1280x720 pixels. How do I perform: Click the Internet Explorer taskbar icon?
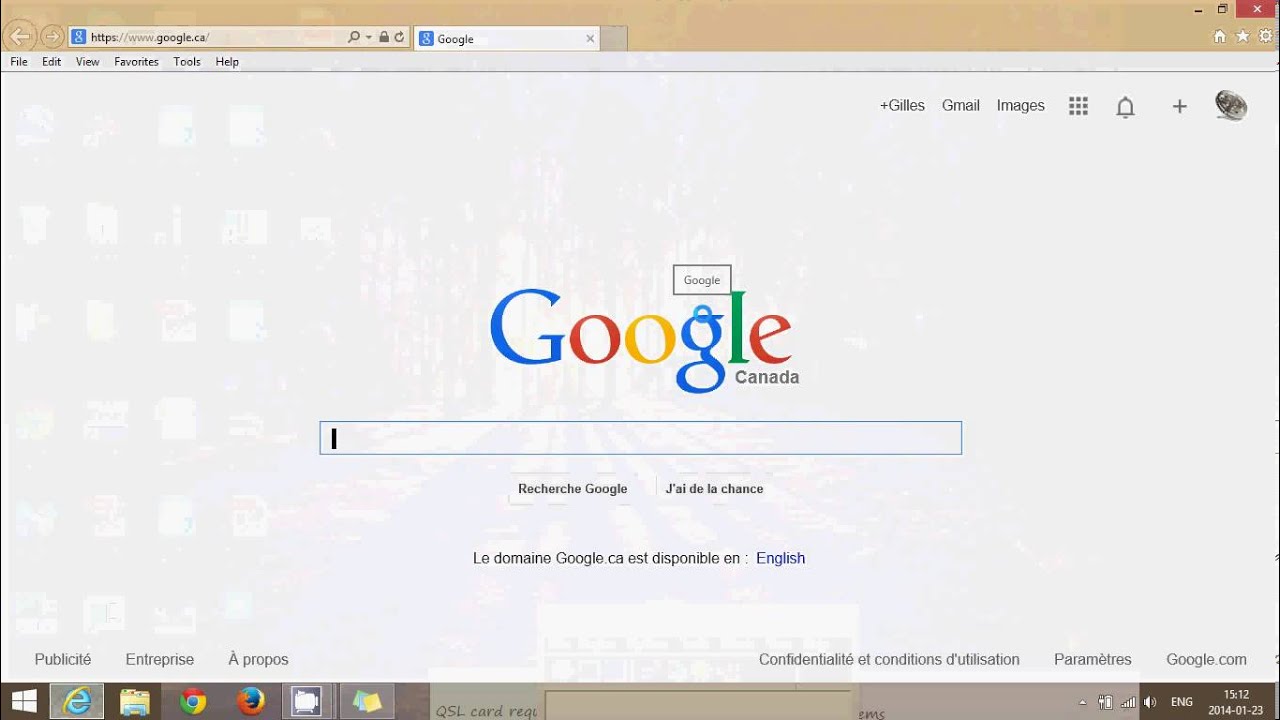77,702
